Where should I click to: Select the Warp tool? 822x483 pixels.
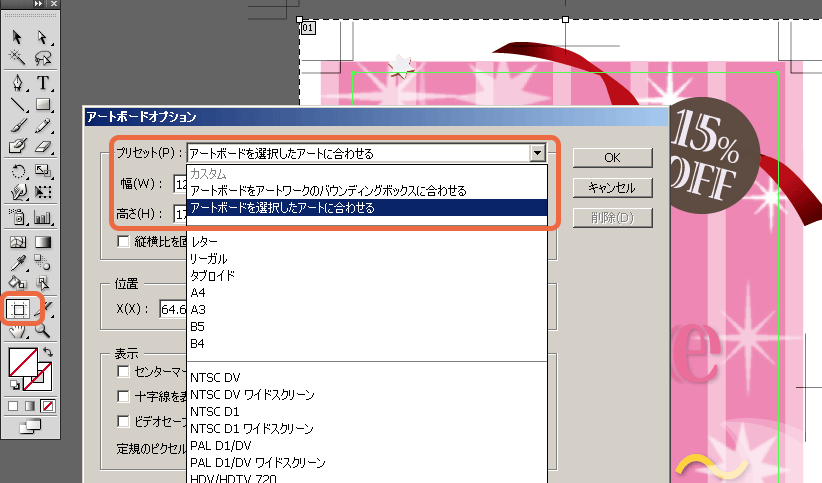[17, 192]
